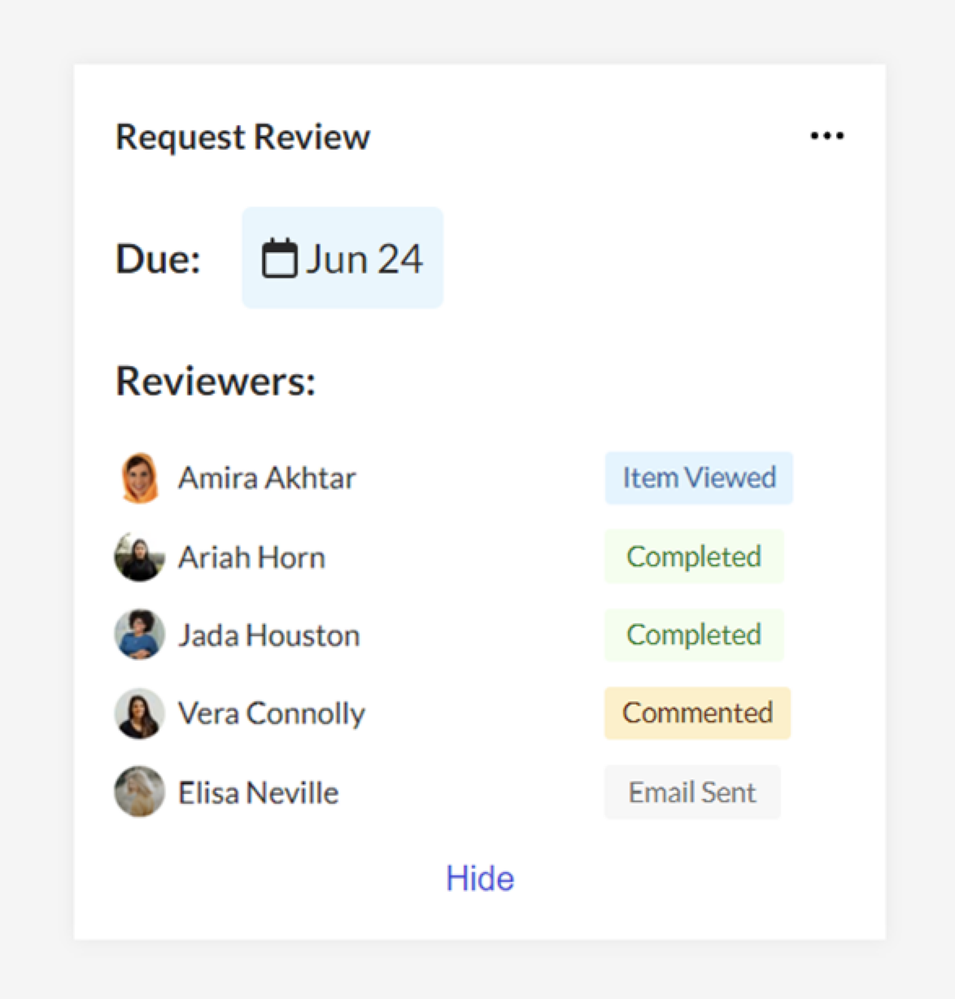Click the Request Review title

pyautogui.click(x=243, y=137)
